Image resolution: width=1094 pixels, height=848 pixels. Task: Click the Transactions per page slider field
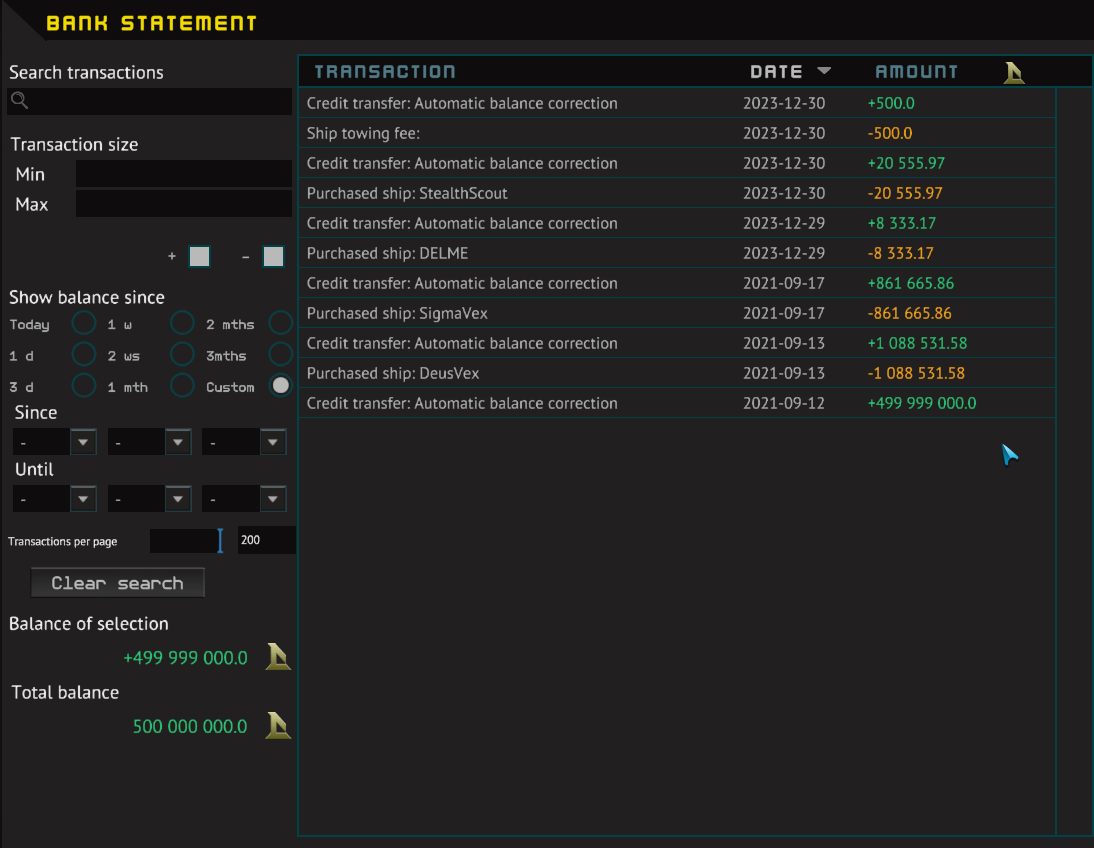186,541
